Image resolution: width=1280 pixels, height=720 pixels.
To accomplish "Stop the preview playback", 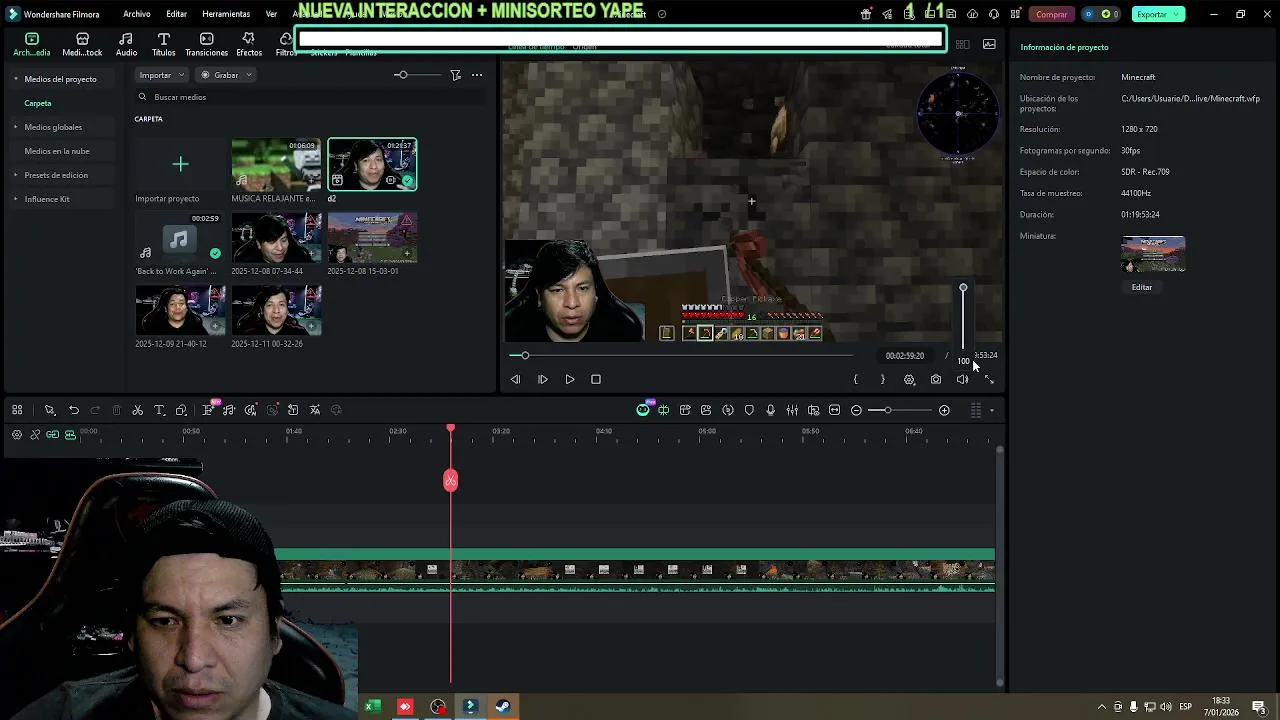I will (x=596, y=379).
